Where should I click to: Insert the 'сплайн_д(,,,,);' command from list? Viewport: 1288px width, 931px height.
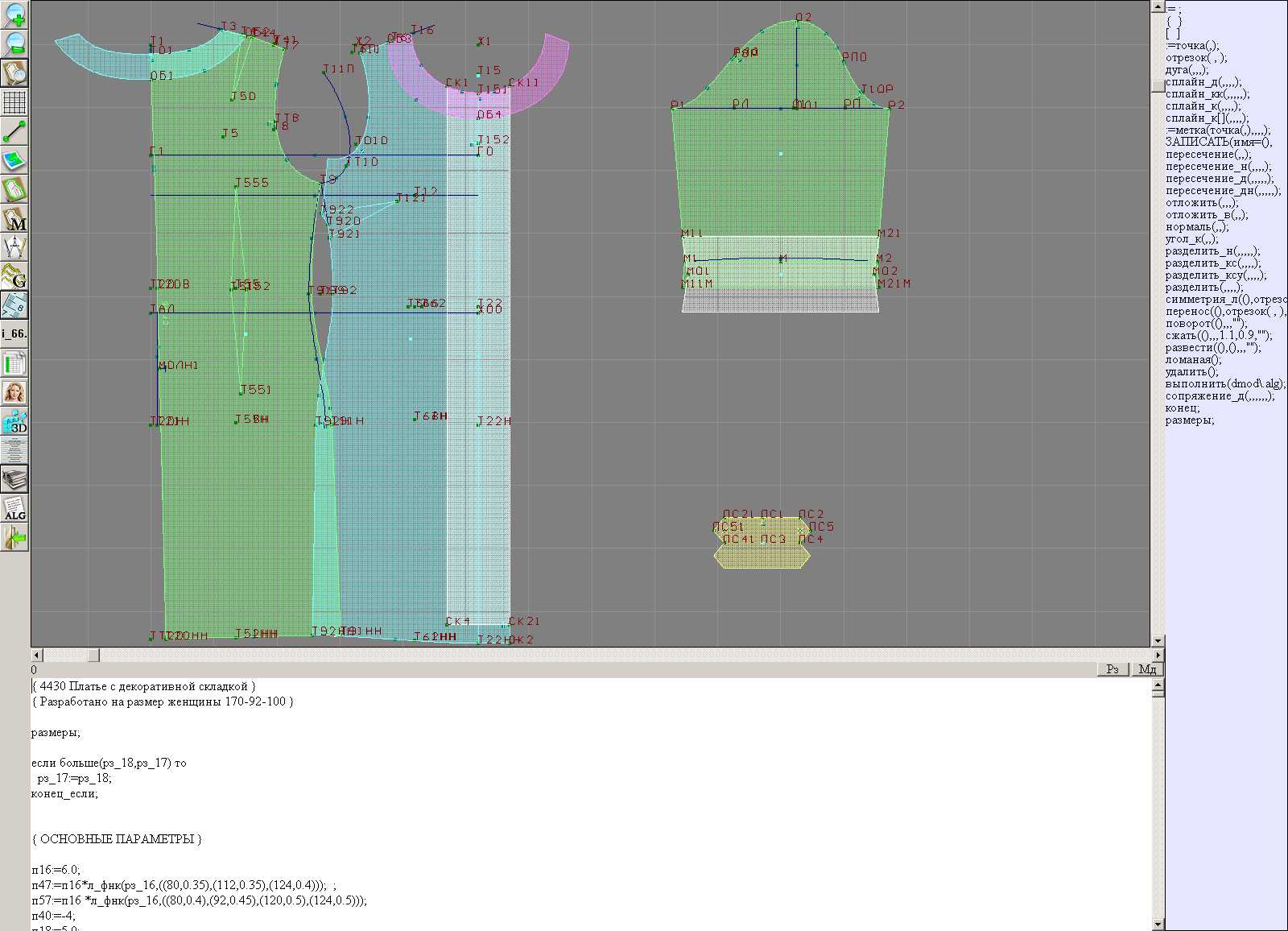coord(1203,82)
